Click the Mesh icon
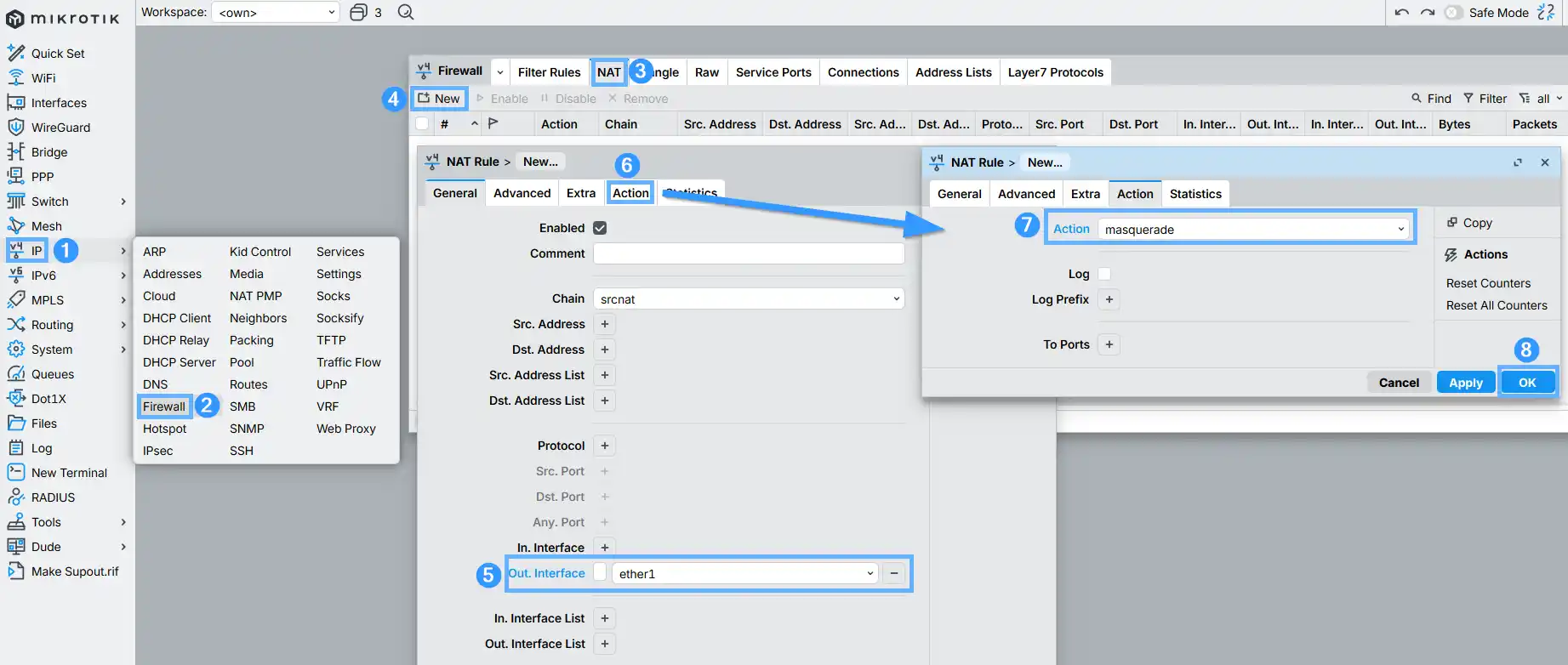Screen dimensions: 1568x665 point(15,225)
